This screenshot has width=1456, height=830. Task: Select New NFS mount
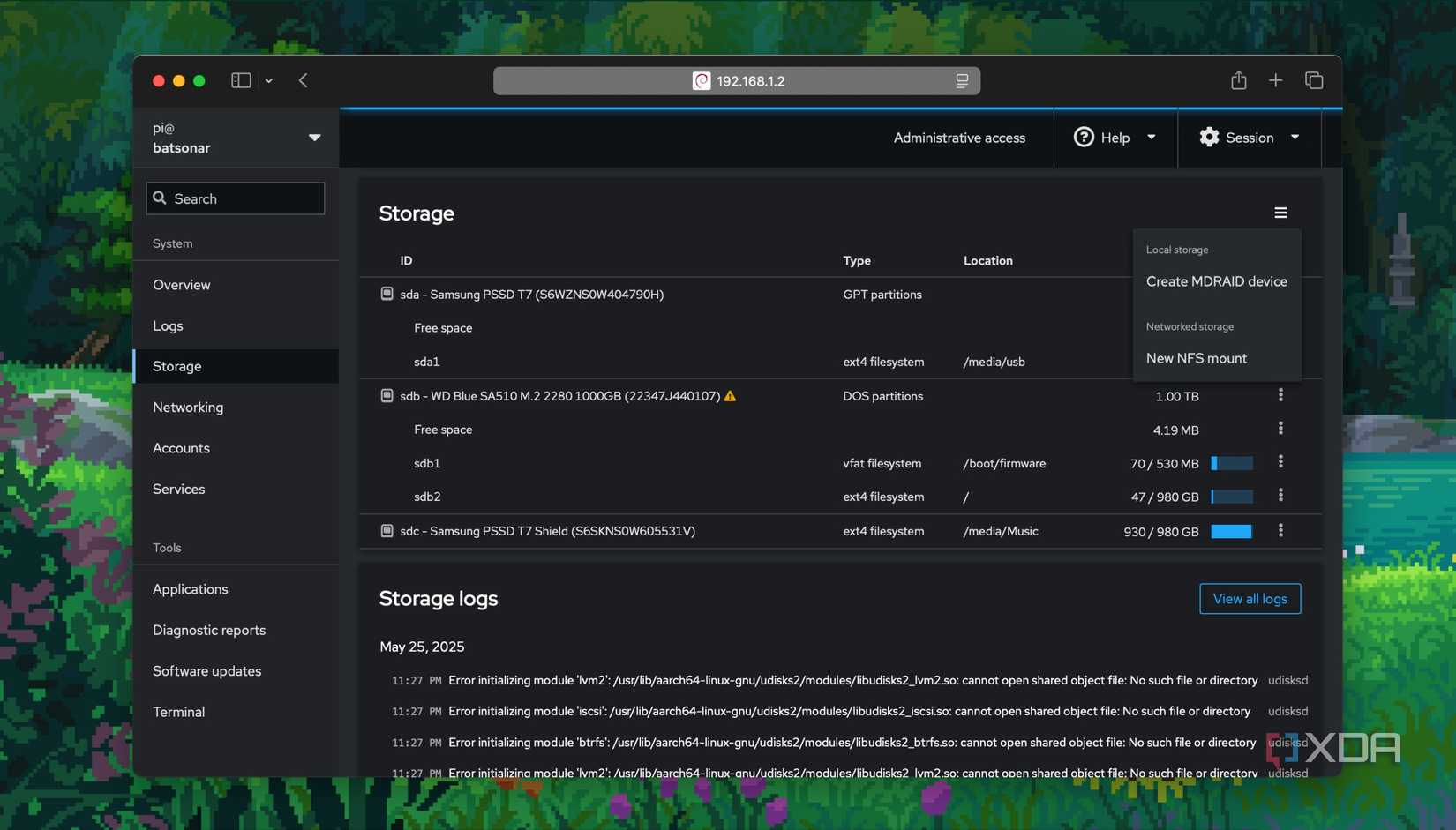[x=1197, y=358]
